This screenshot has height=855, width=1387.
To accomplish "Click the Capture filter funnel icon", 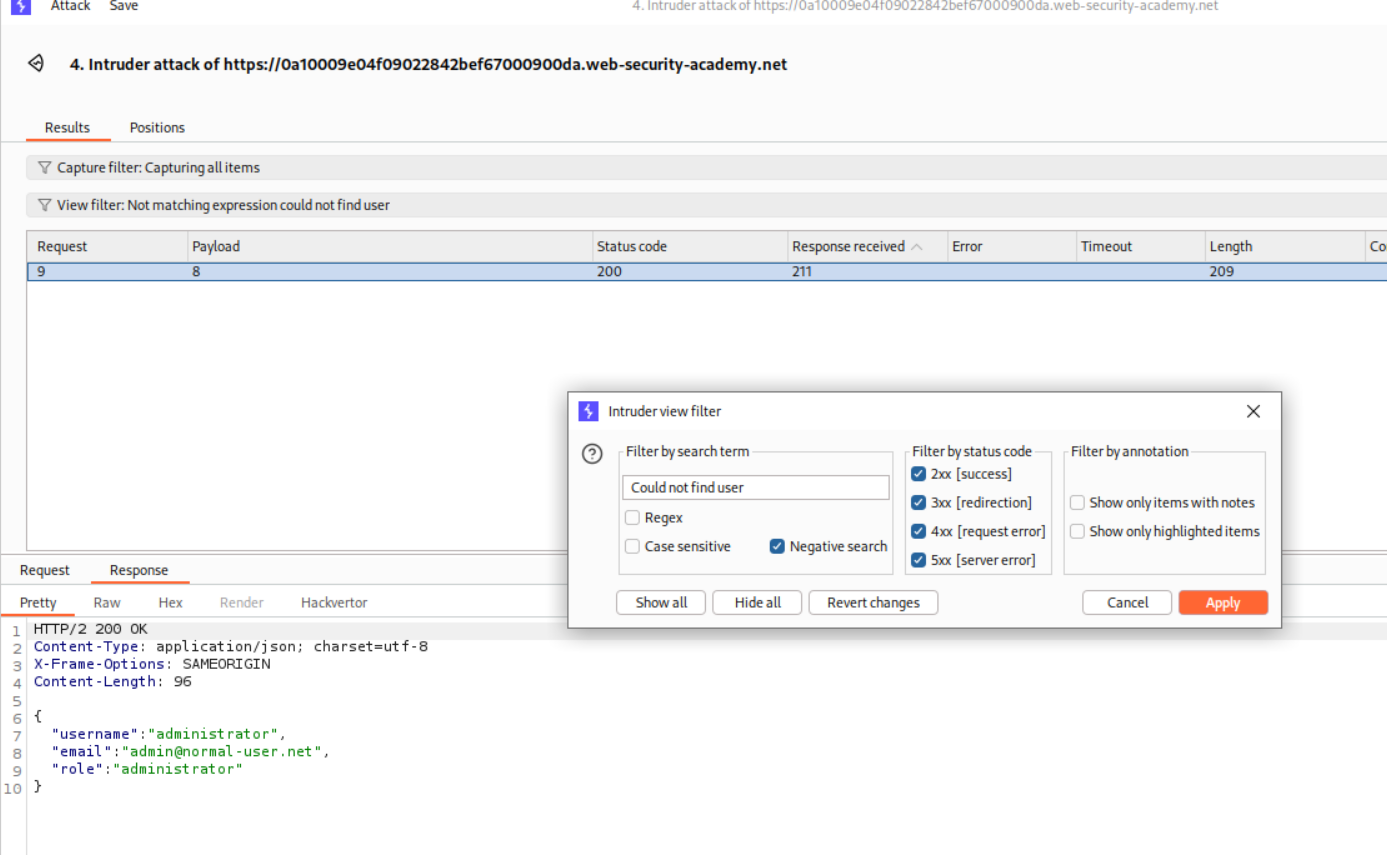I will [x=44, y=168].
